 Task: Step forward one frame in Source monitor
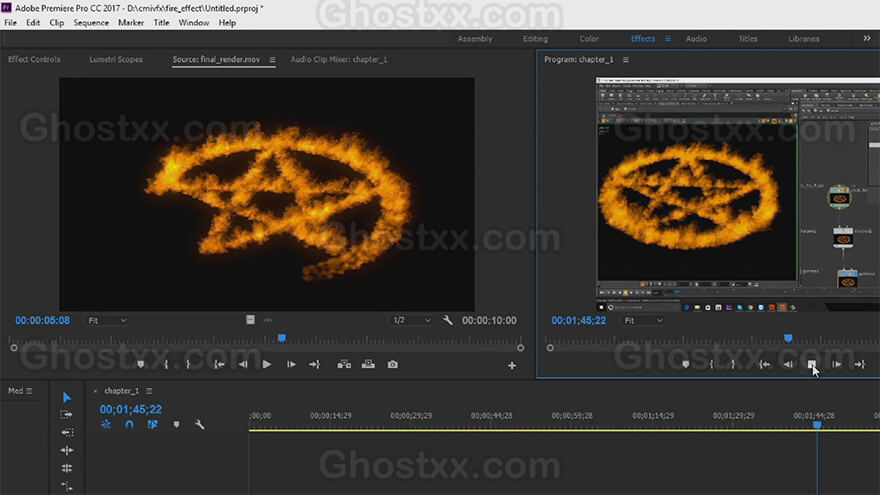point(291,364)
